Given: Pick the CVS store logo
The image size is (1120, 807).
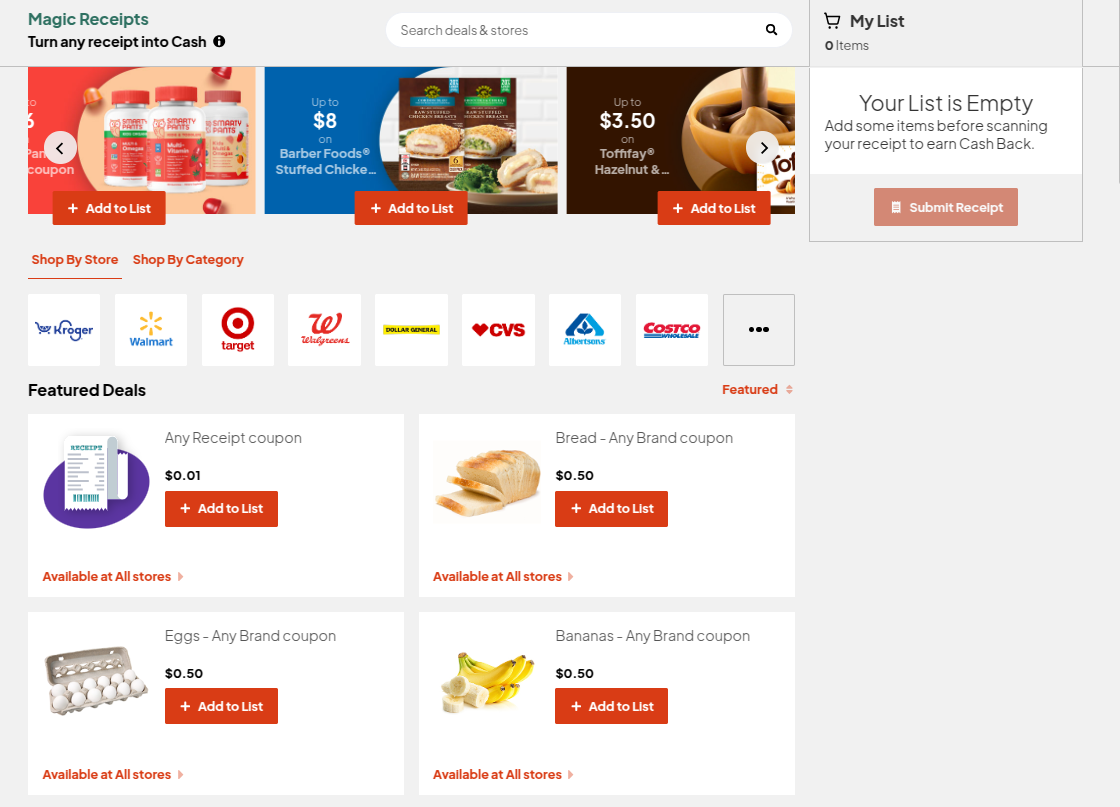Looking at the screenshot, I should click(498, 330).
